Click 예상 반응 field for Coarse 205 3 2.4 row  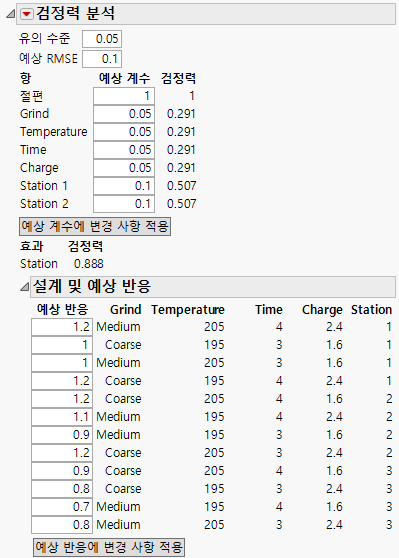click(62, 453)
